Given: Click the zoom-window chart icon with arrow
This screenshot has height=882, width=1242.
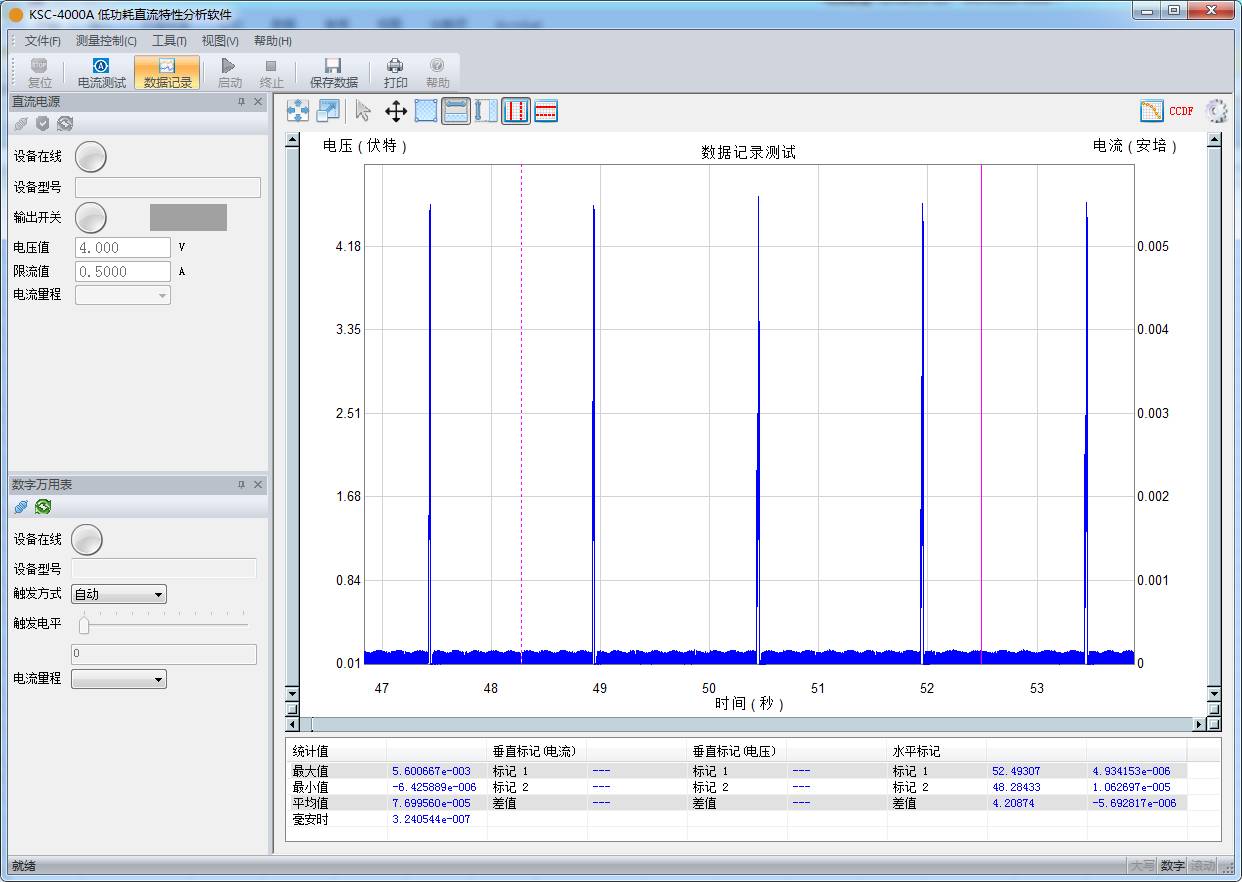Looking at the screenshot, I should (328, 111).
